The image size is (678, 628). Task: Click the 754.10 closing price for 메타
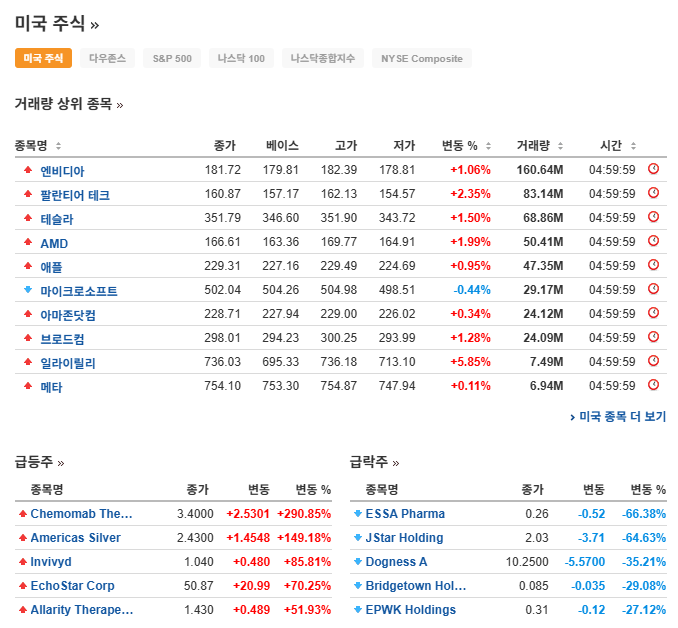pos(223,385)
